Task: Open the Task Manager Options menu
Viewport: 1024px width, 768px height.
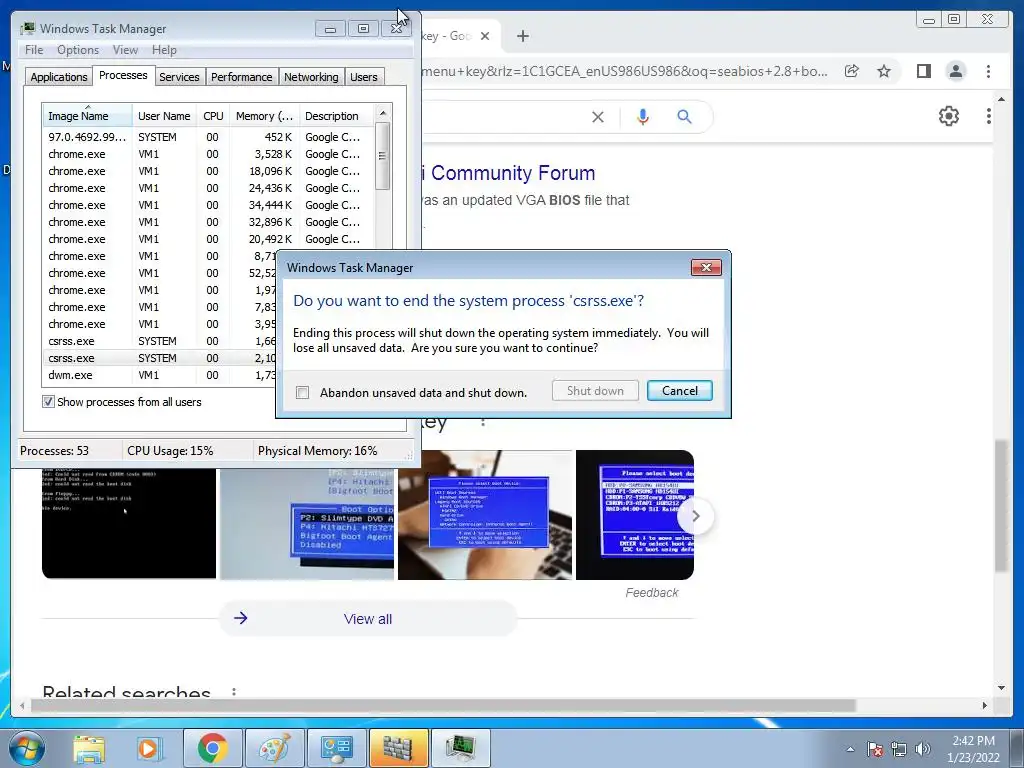Action: pos(78,50)
